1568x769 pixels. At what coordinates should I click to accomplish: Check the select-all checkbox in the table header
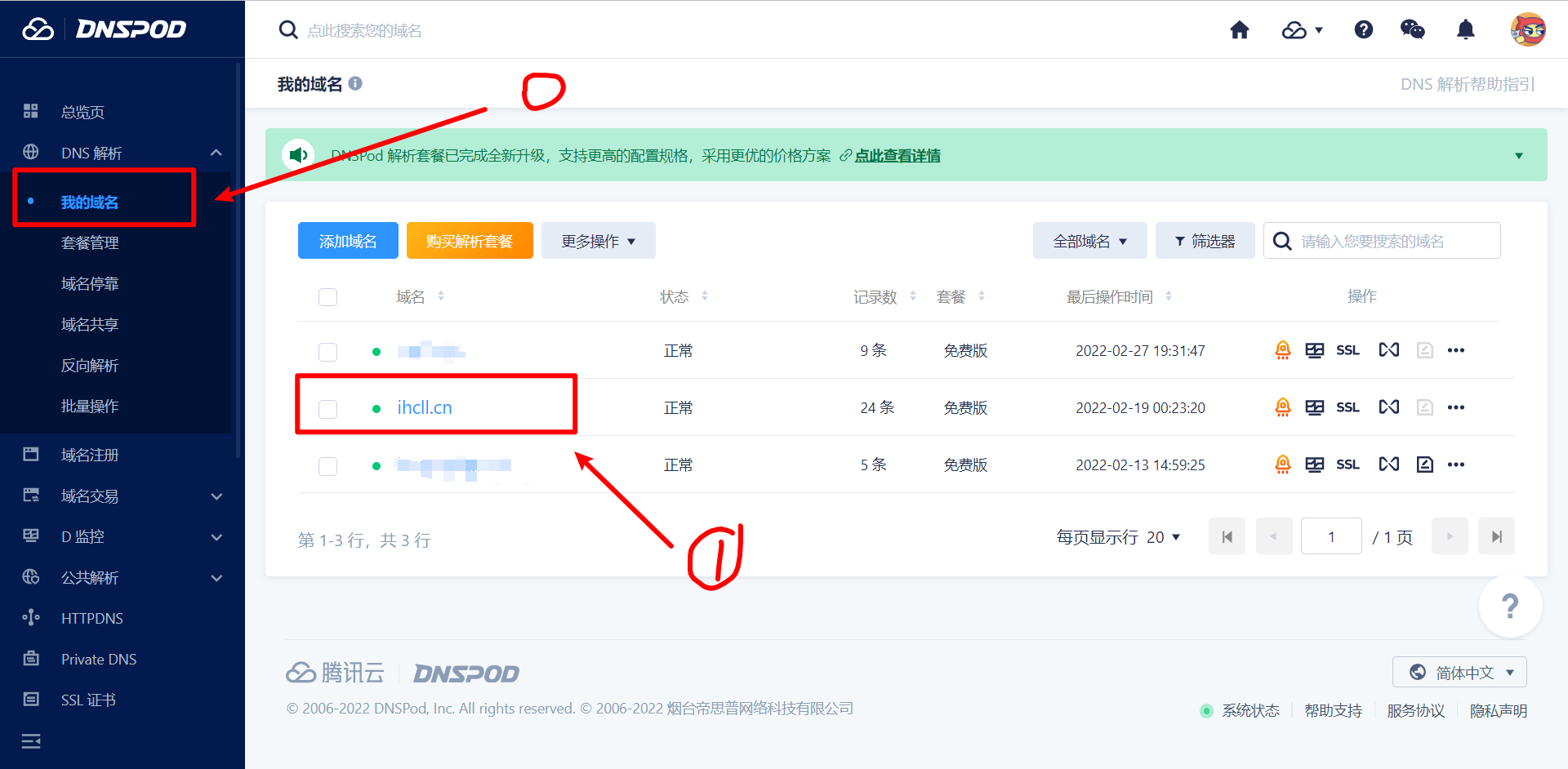click(327, 296)
